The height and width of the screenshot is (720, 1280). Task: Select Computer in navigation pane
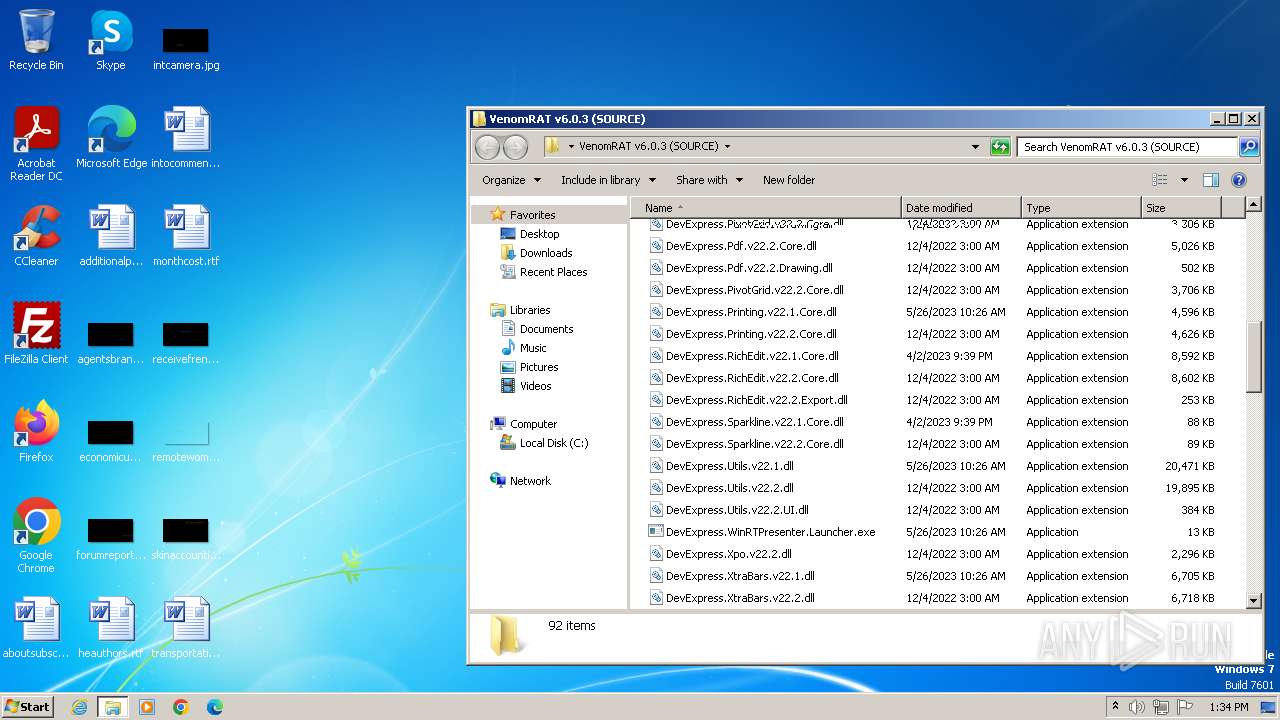pos(533,424)
